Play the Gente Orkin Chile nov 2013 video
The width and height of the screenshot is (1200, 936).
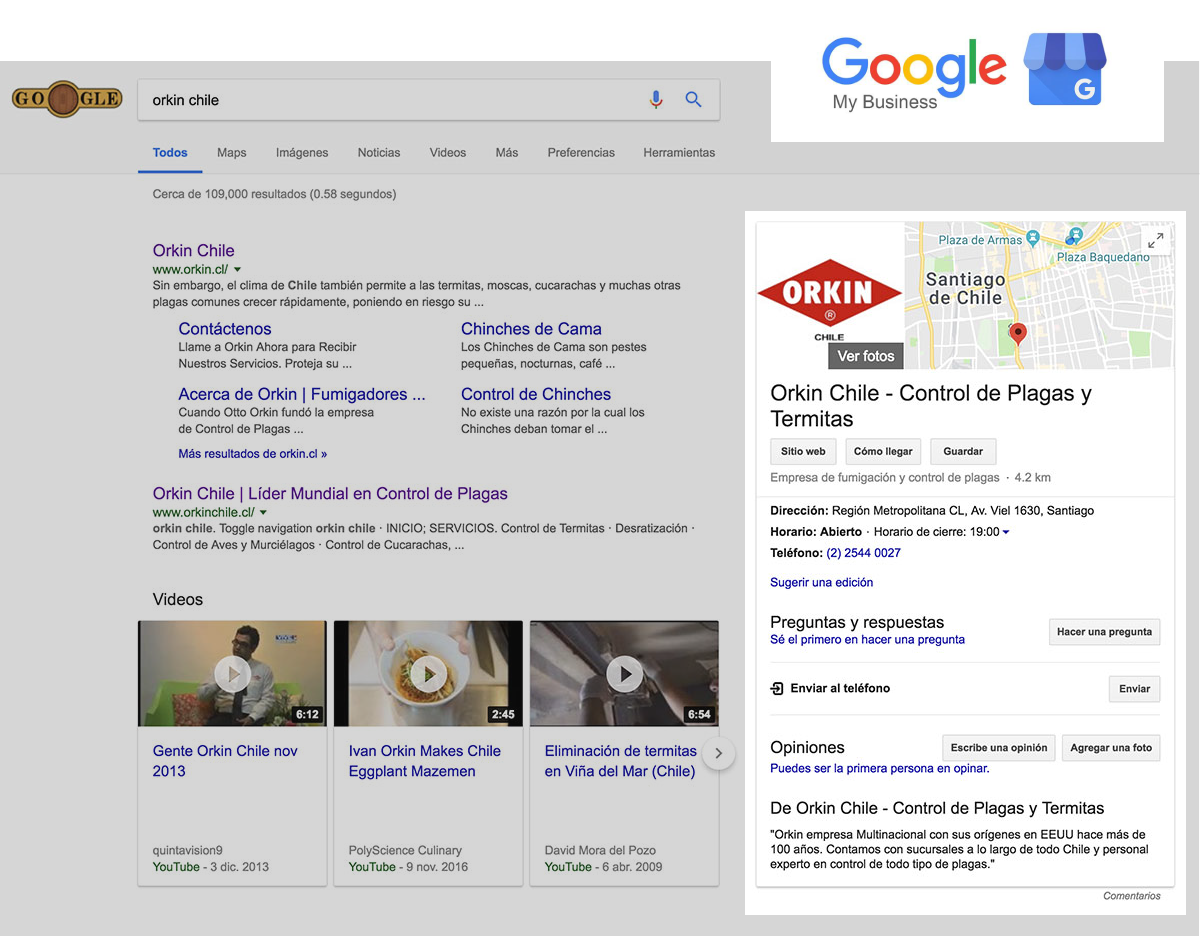(x=232, y=674)
